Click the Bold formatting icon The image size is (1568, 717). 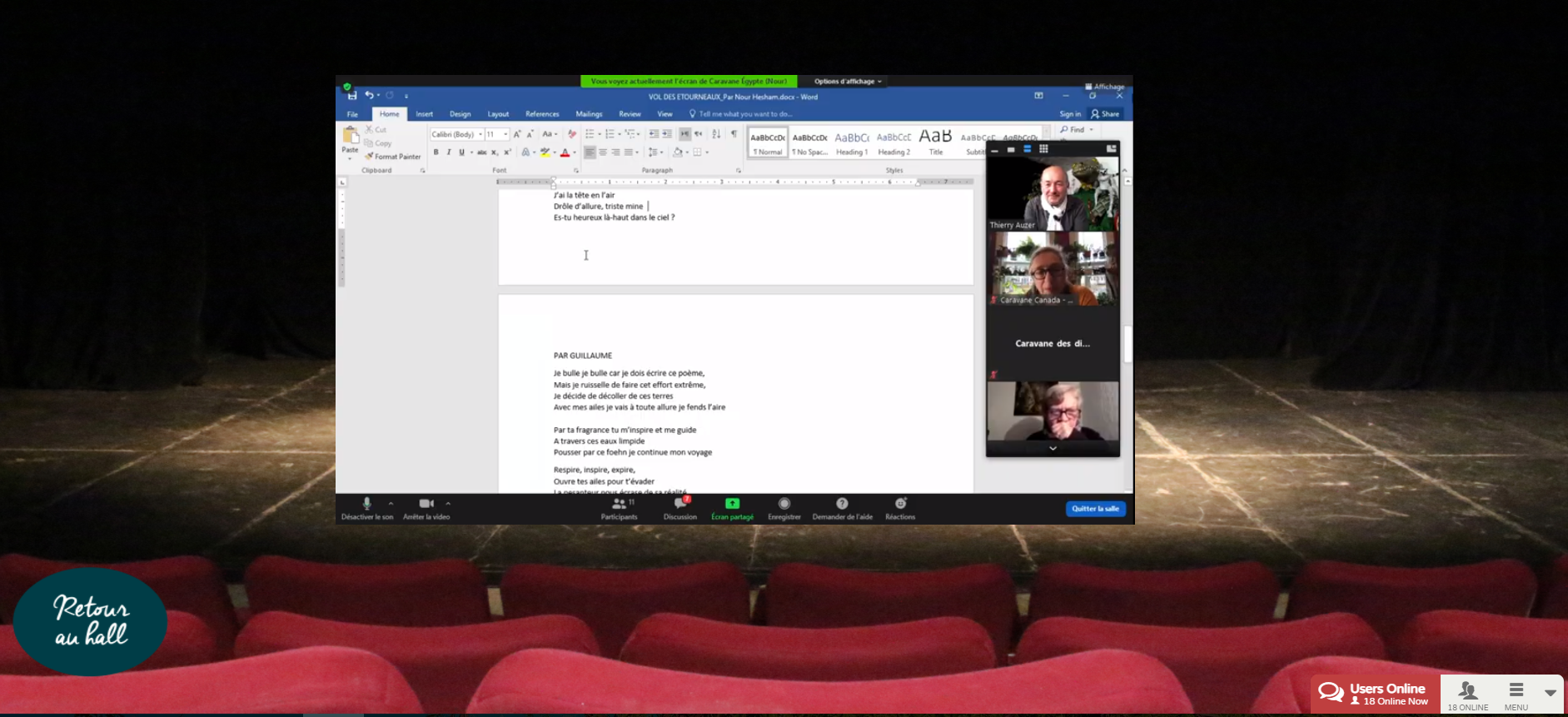[436, 152]
